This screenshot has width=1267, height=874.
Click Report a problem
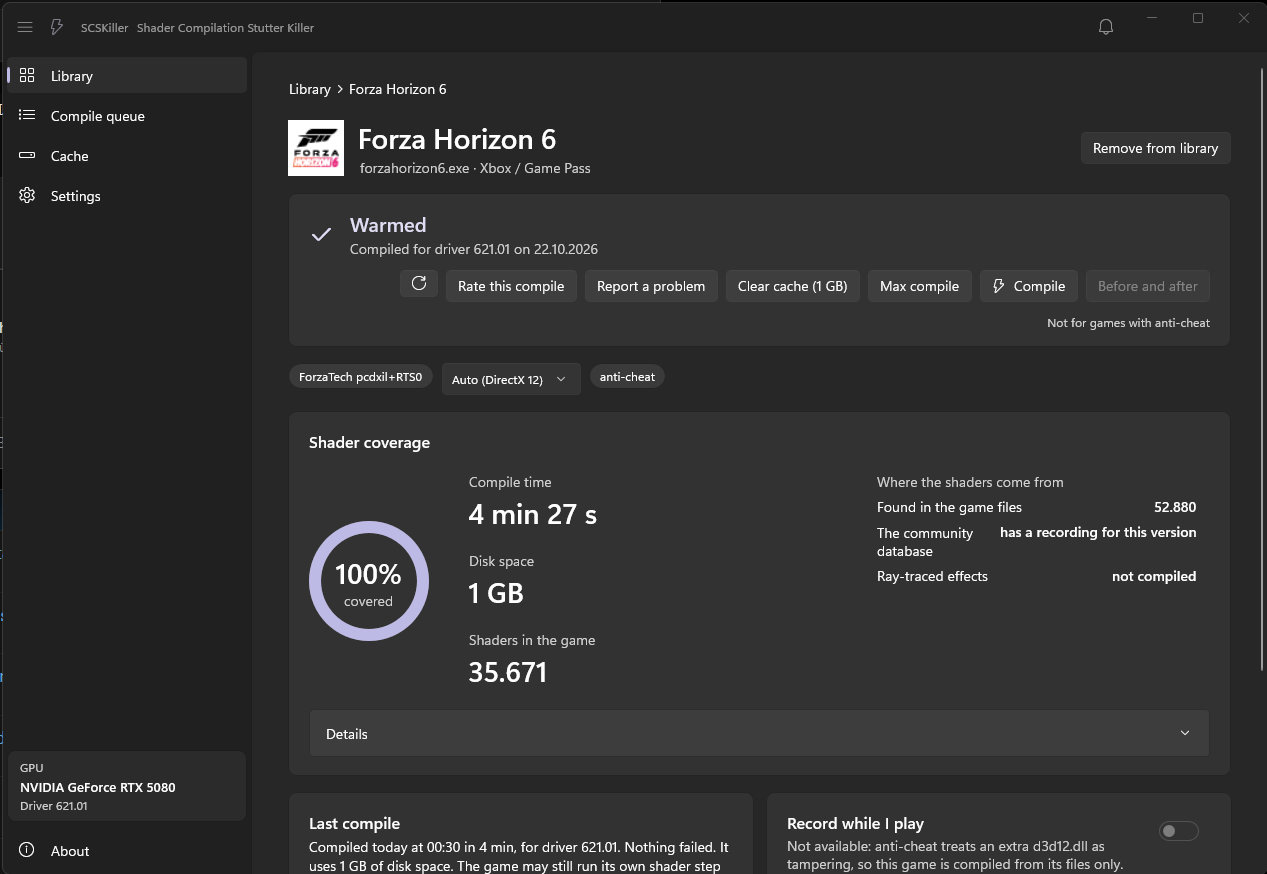pos(651,286)
